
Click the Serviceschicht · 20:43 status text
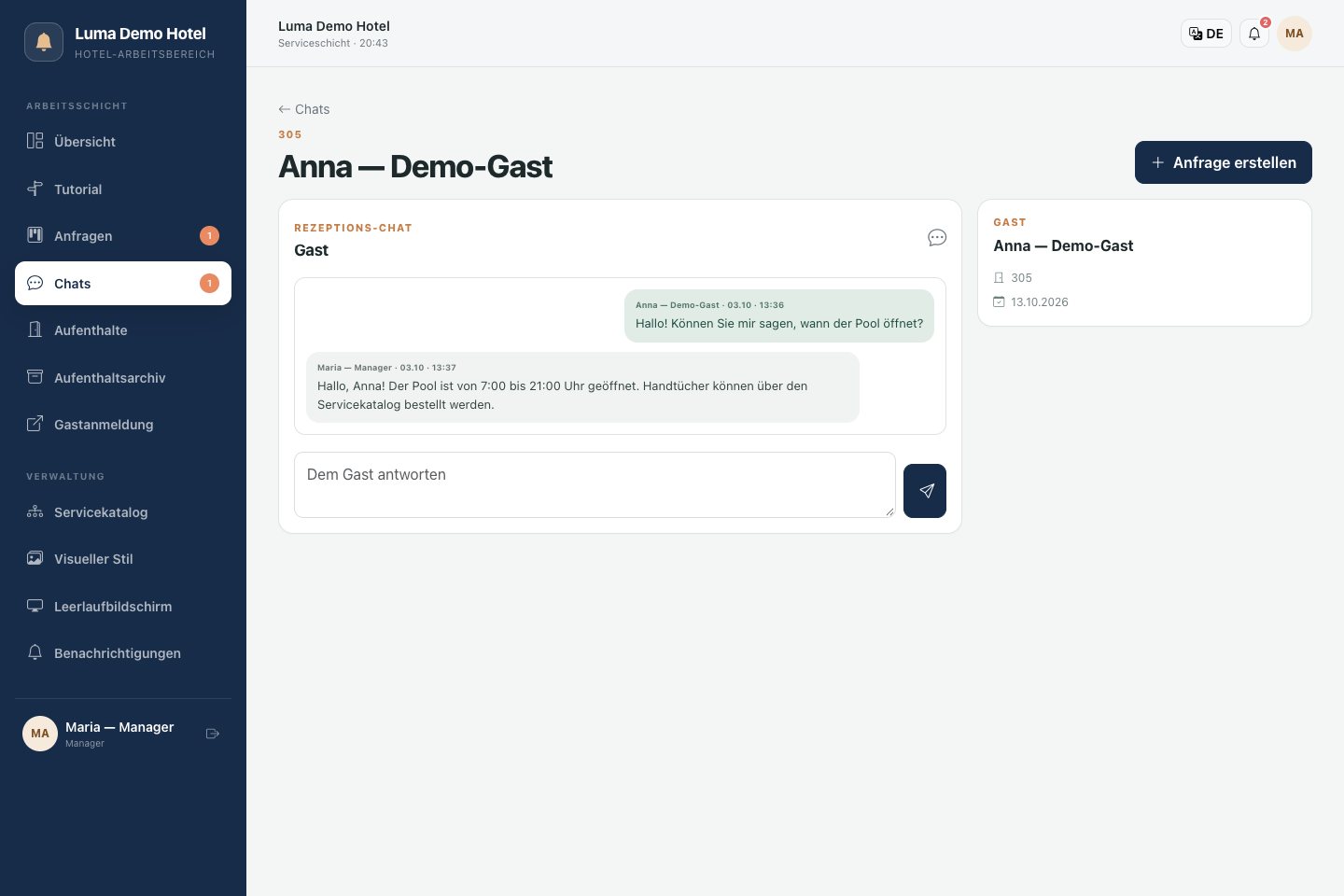[333, 43]
